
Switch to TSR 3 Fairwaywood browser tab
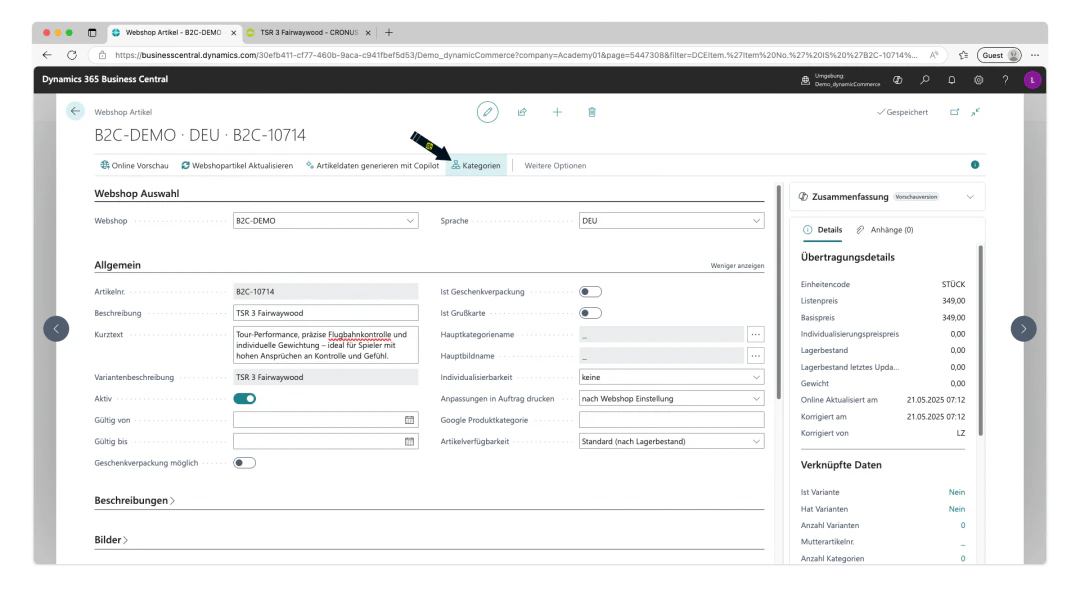[309, 32]
